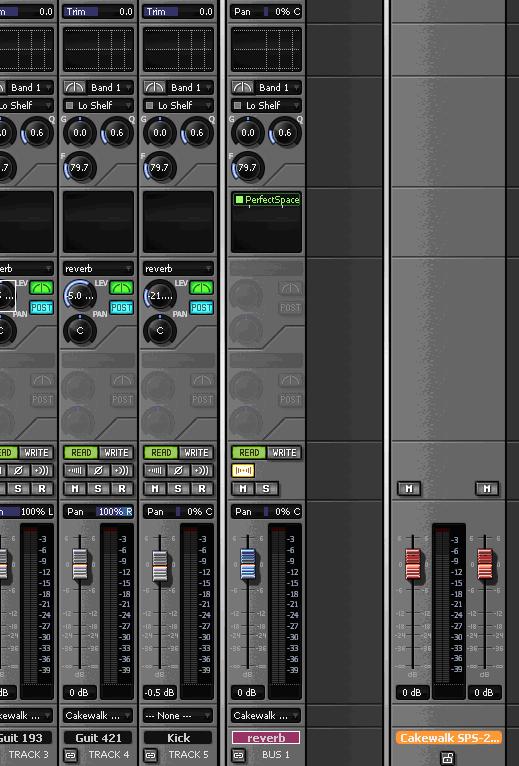Arm Track 3 Guit 193 for recording
The image size is (519, 766).
click(42, 489)
